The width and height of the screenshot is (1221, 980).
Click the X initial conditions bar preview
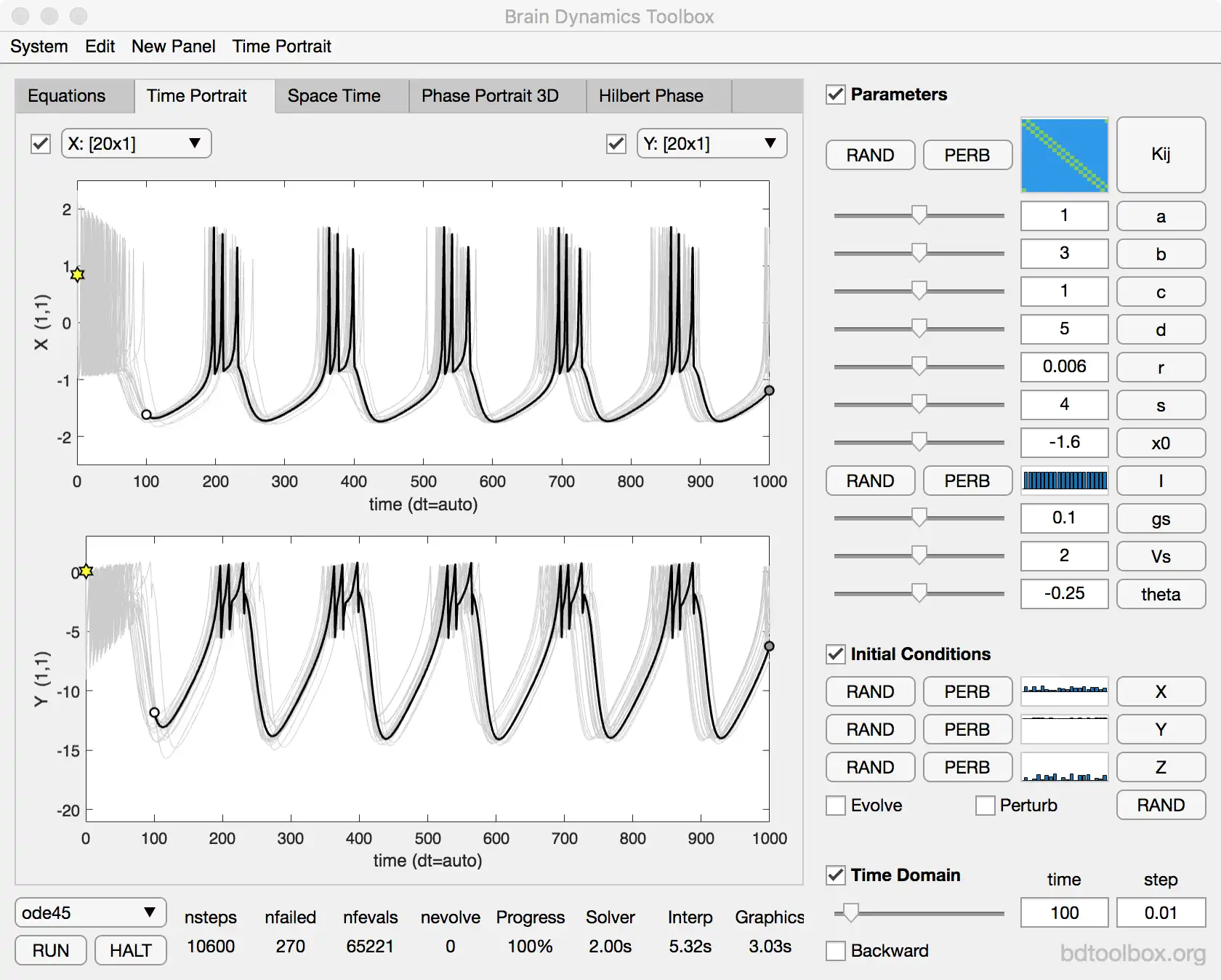1064,691
